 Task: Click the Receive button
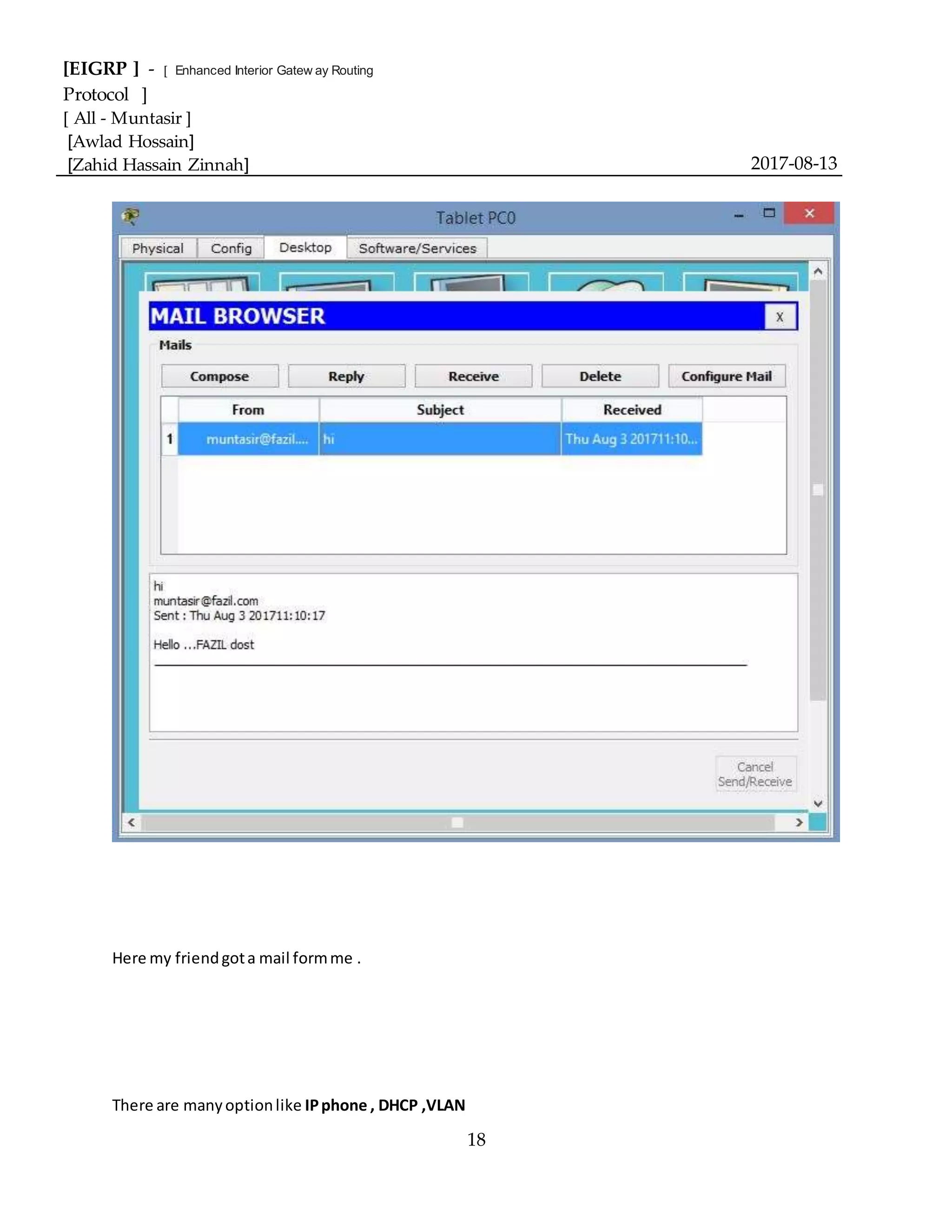[x=473, y=376]
